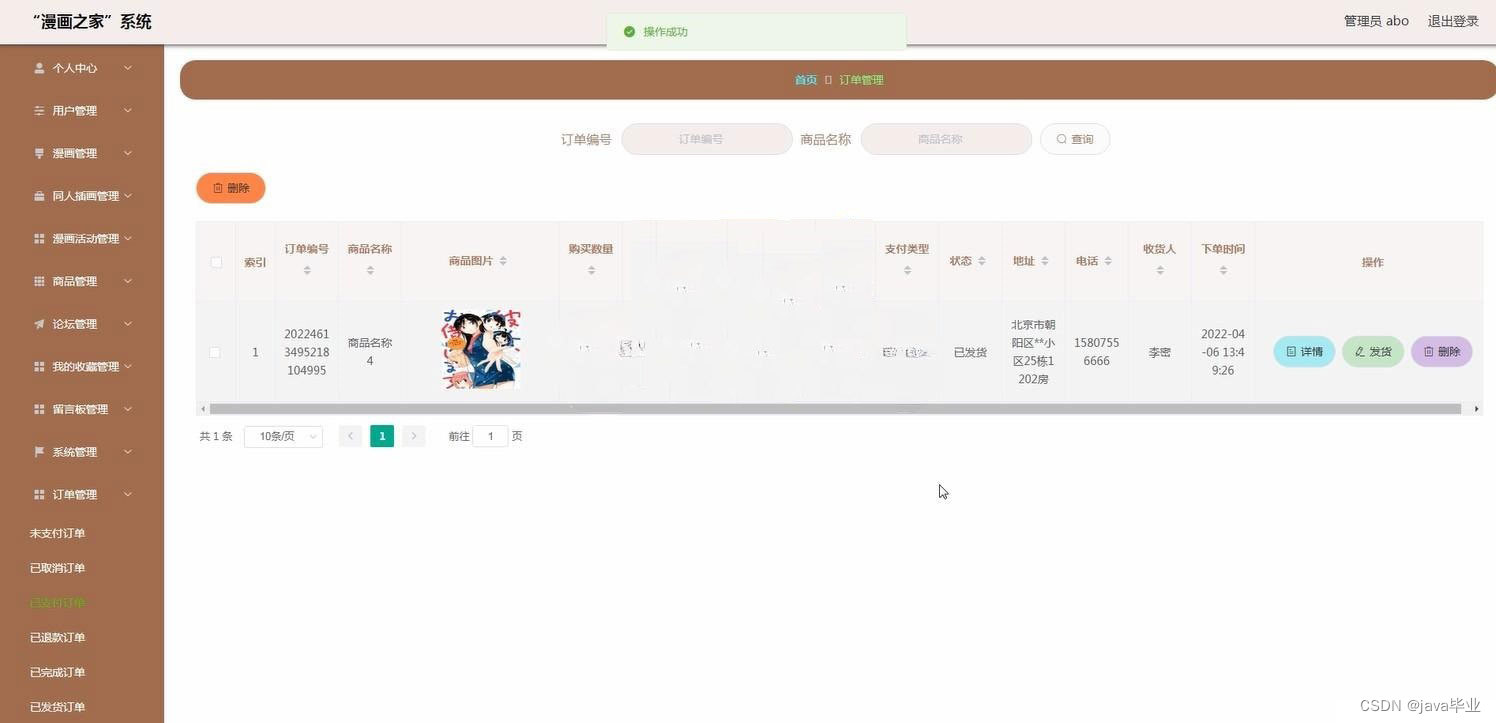The width and height of the screenshot is (1496, 723).
Task: Click 详情 button for the order
Action: pyautogui.click(x=1304, y=352)
